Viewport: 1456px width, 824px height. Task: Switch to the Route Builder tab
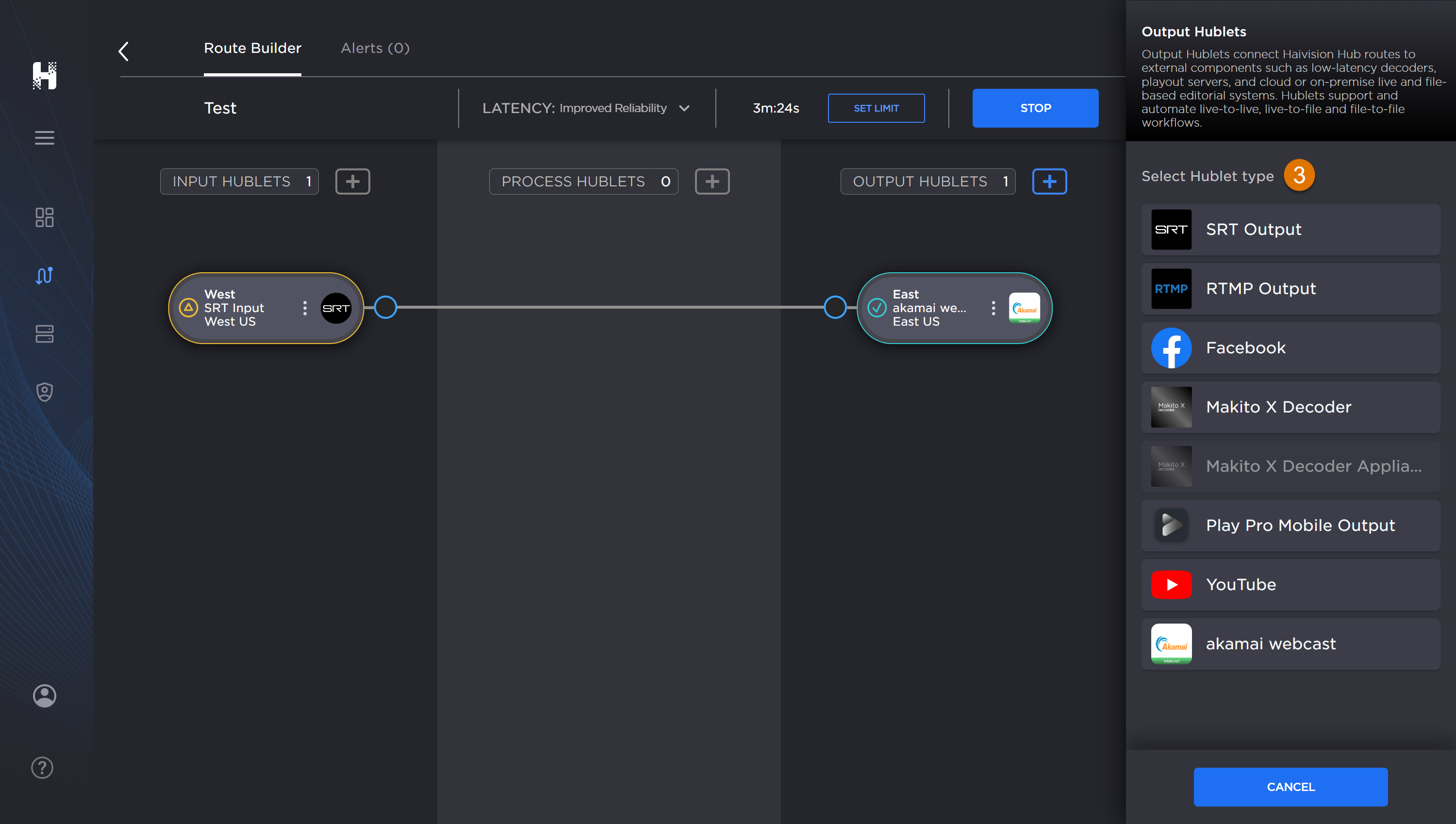(x=252, y=48)
